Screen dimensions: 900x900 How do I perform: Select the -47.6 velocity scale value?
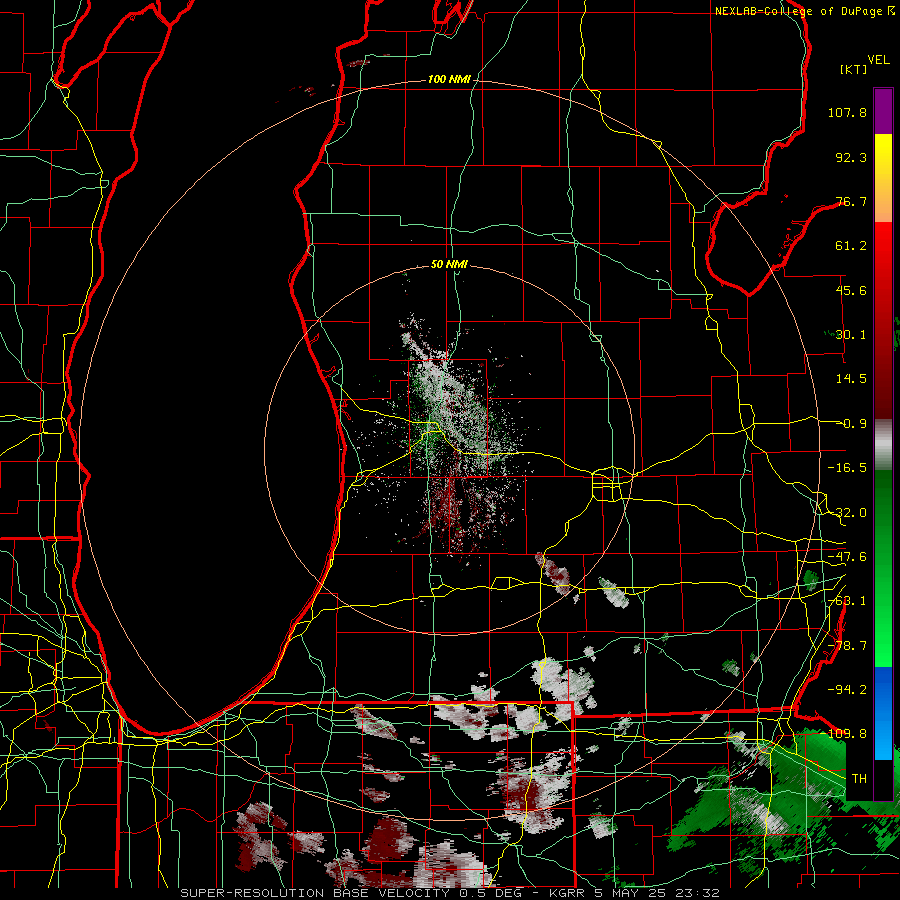(x=847, y=557)
